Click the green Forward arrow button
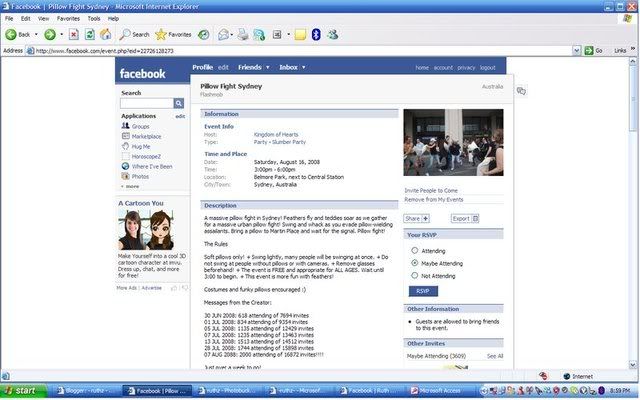 50,35
